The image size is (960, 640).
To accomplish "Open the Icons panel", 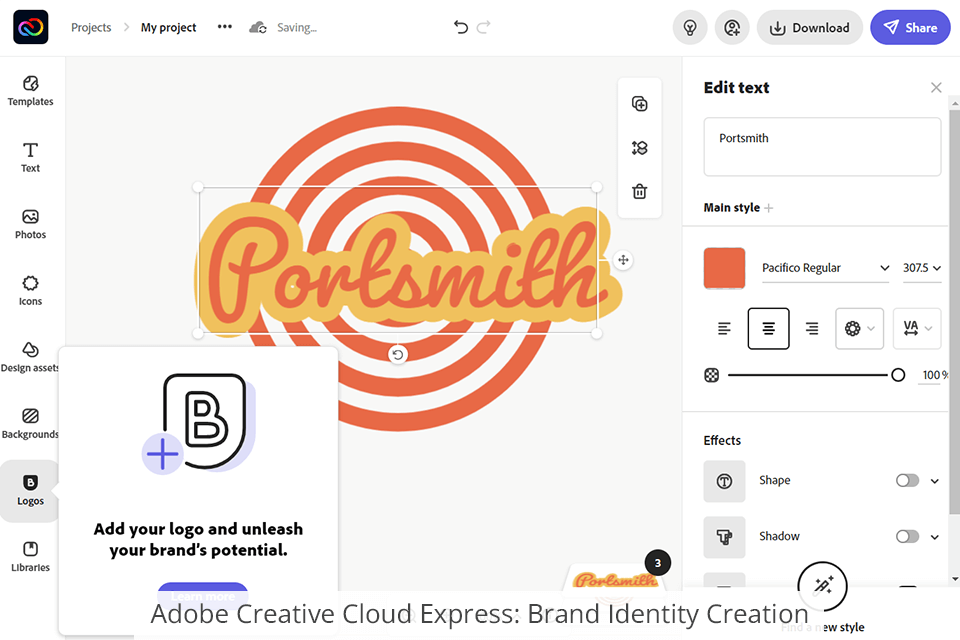I will coord(31,291).
